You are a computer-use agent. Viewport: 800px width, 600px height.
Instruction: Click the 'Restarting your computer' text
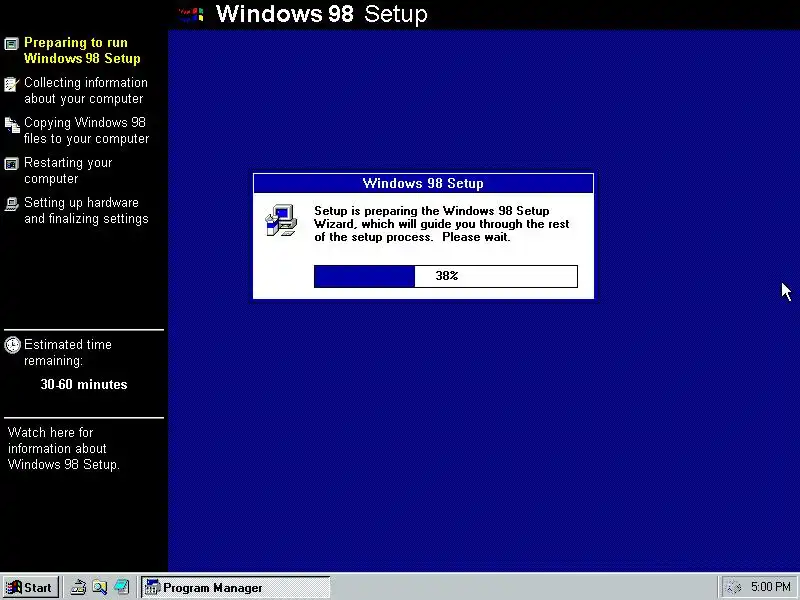(68, 170)
